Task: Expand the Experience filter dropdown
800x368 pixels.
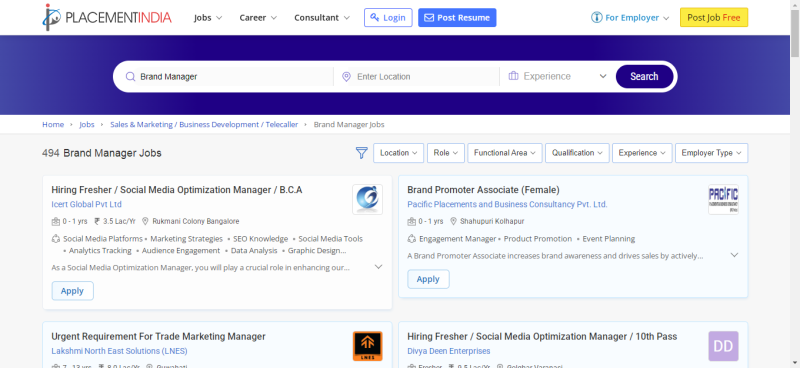Action: click(x=642, y=153)
